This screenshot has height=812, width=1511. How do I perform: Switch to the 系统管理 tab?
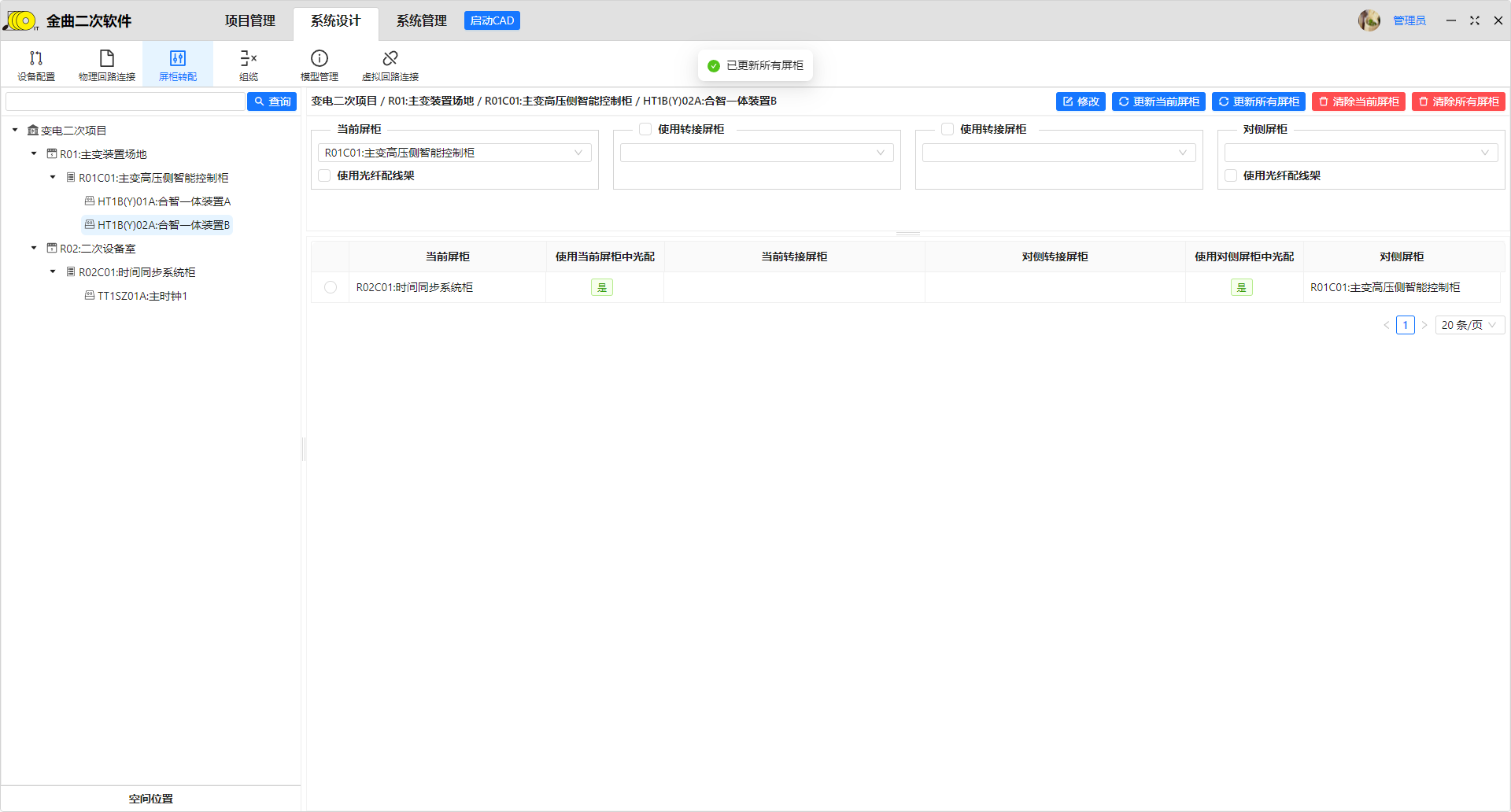tap(421, 20)
